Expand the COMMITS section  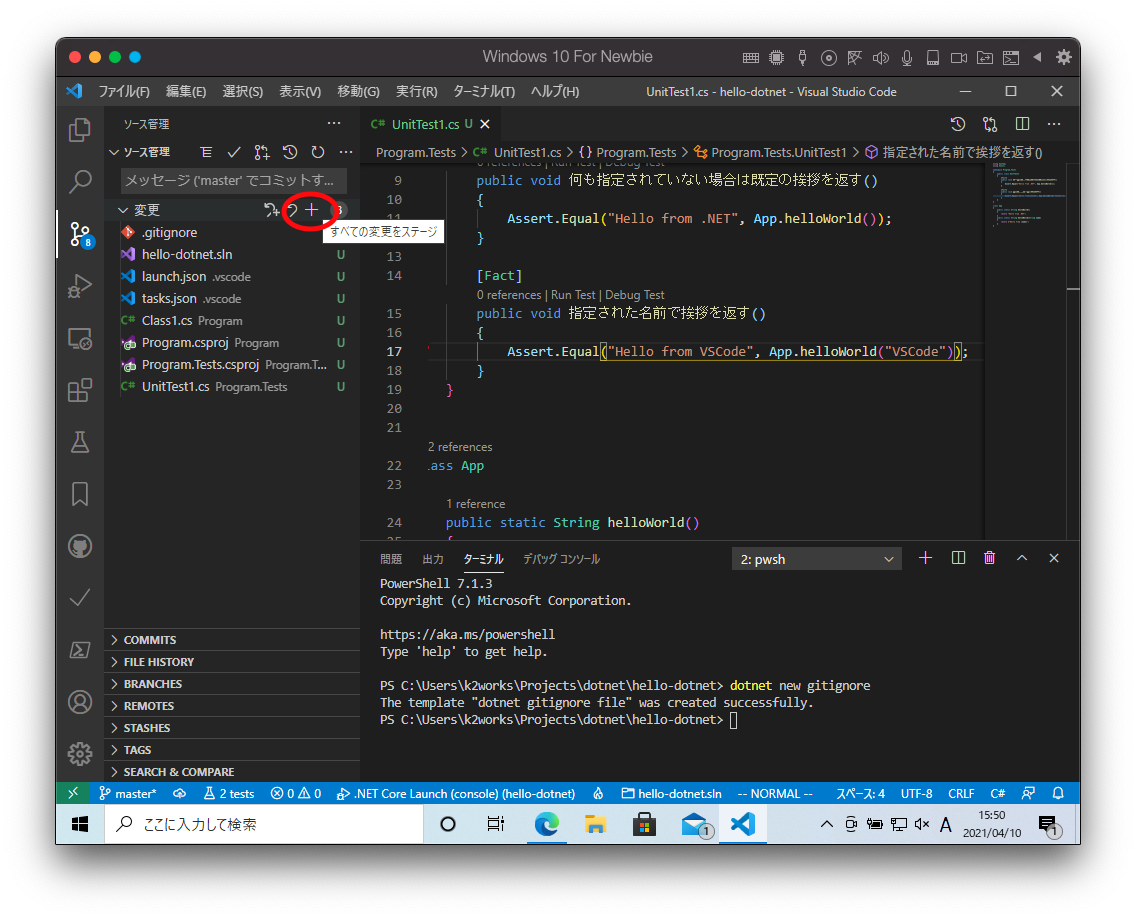[x=150, y=640]
